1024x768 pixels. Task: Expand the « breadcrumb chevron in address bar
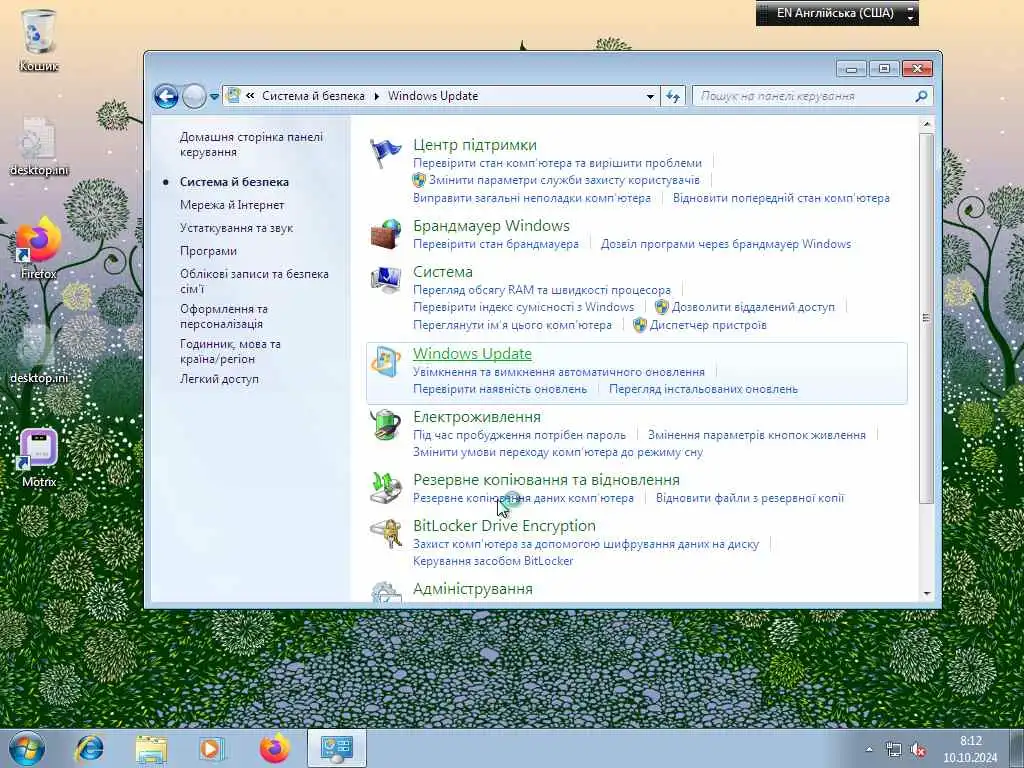tap(250, 96)
